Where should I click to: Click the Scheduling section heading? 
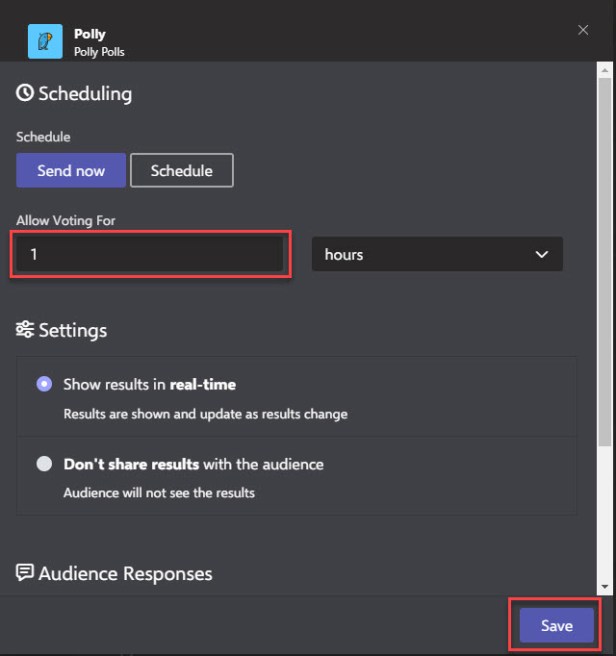pos(85,94)
